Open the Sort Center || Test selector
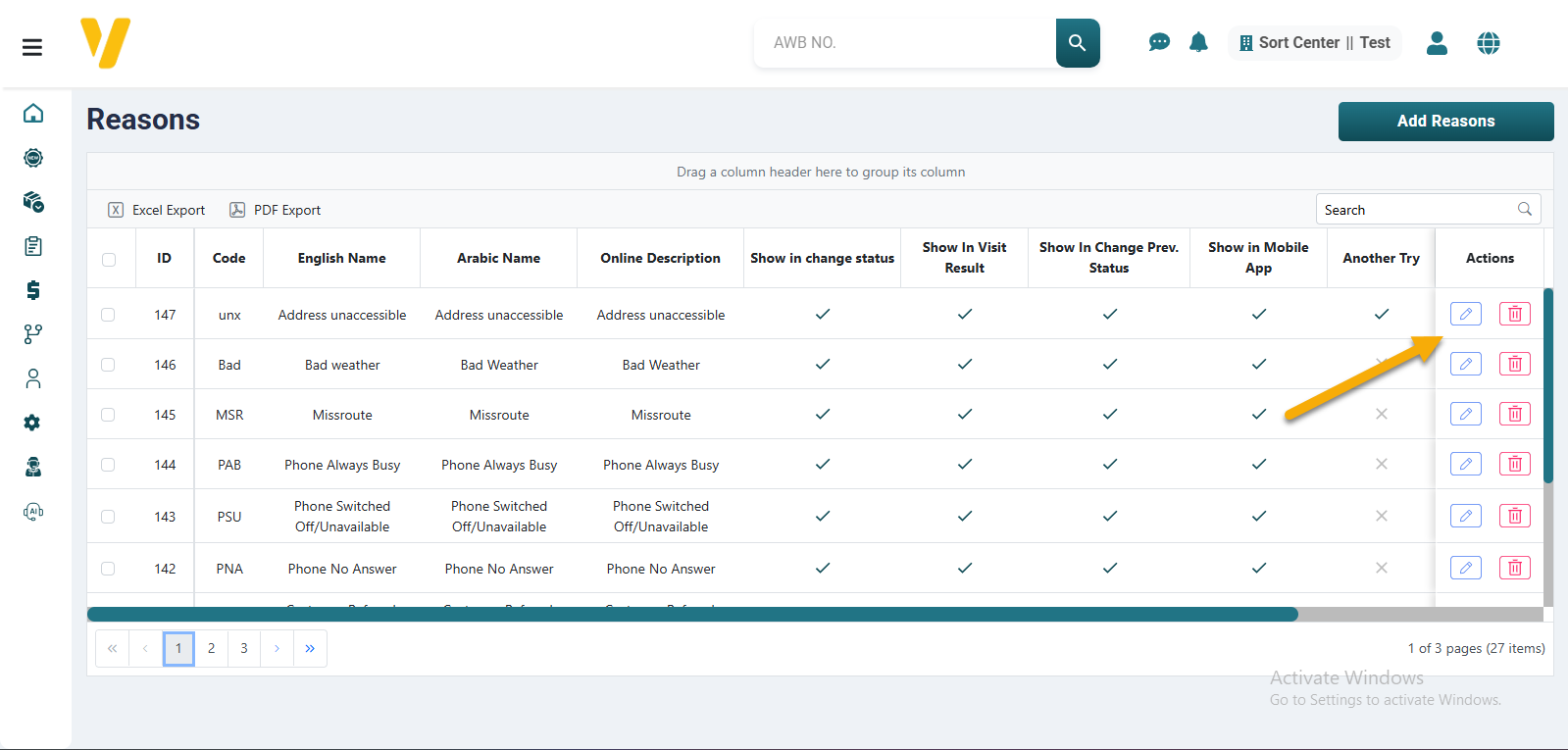 (1314, 43)
